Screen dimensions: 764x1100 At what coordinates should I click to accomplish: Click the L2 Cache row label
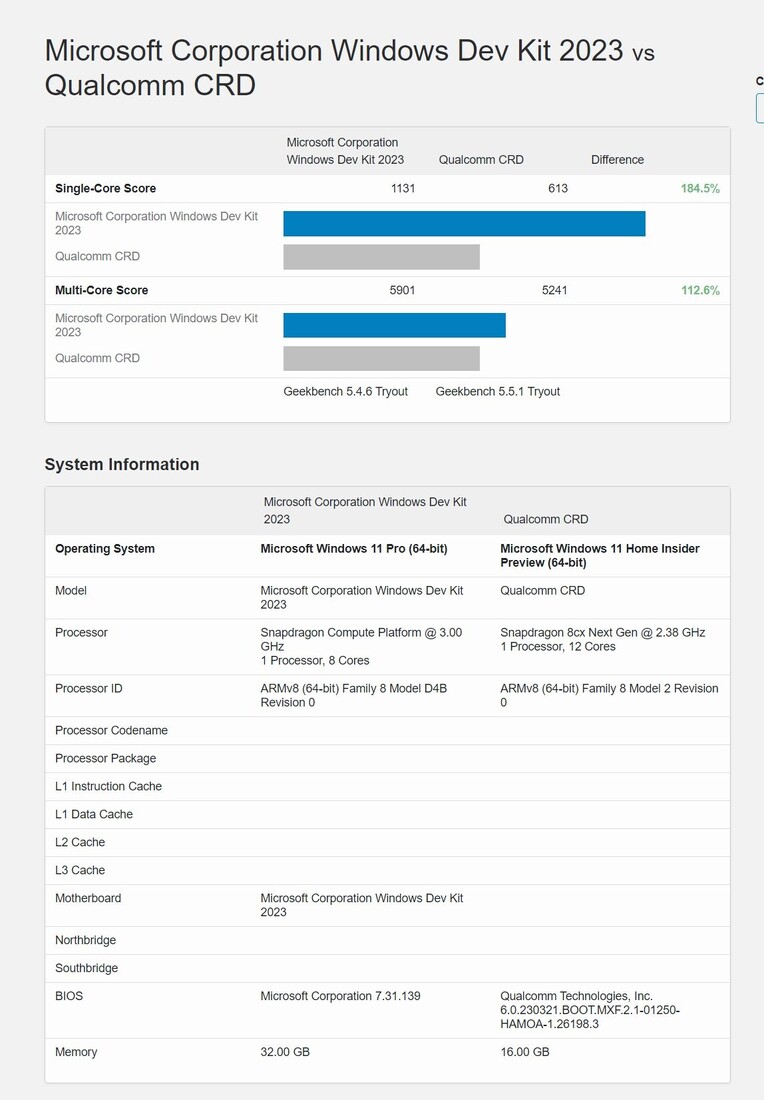tap(80, 842)
